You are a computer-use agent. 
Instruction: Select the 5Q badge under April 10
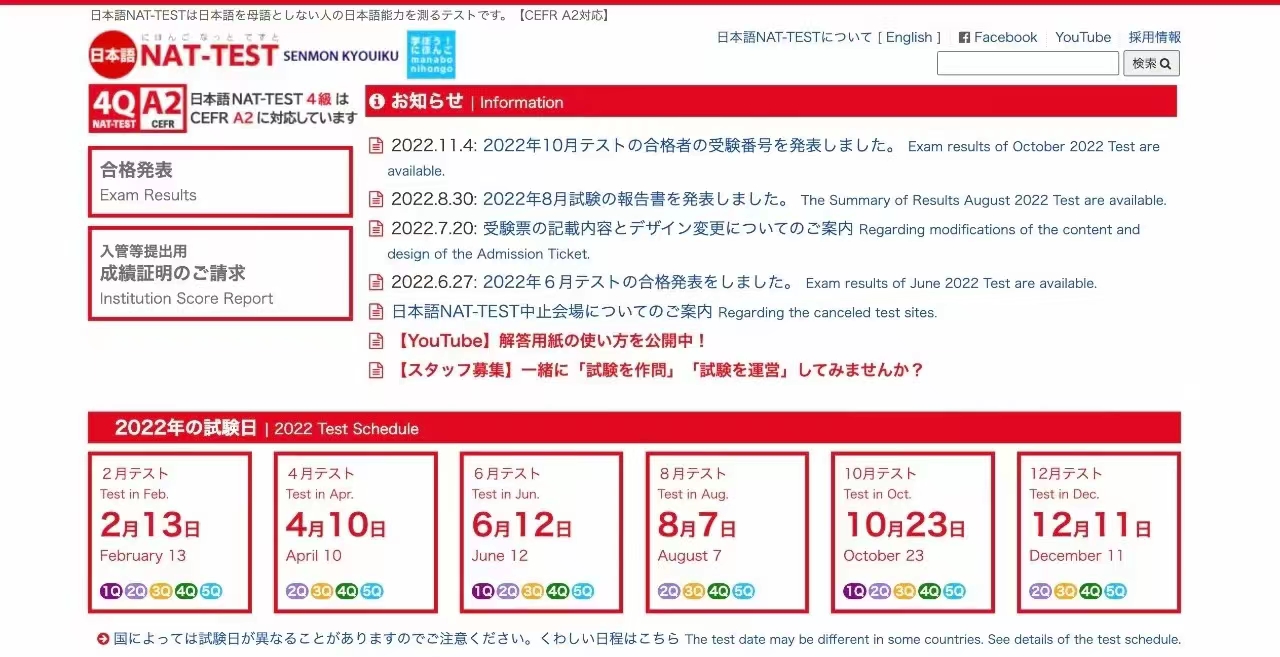(x=372, y=591)
